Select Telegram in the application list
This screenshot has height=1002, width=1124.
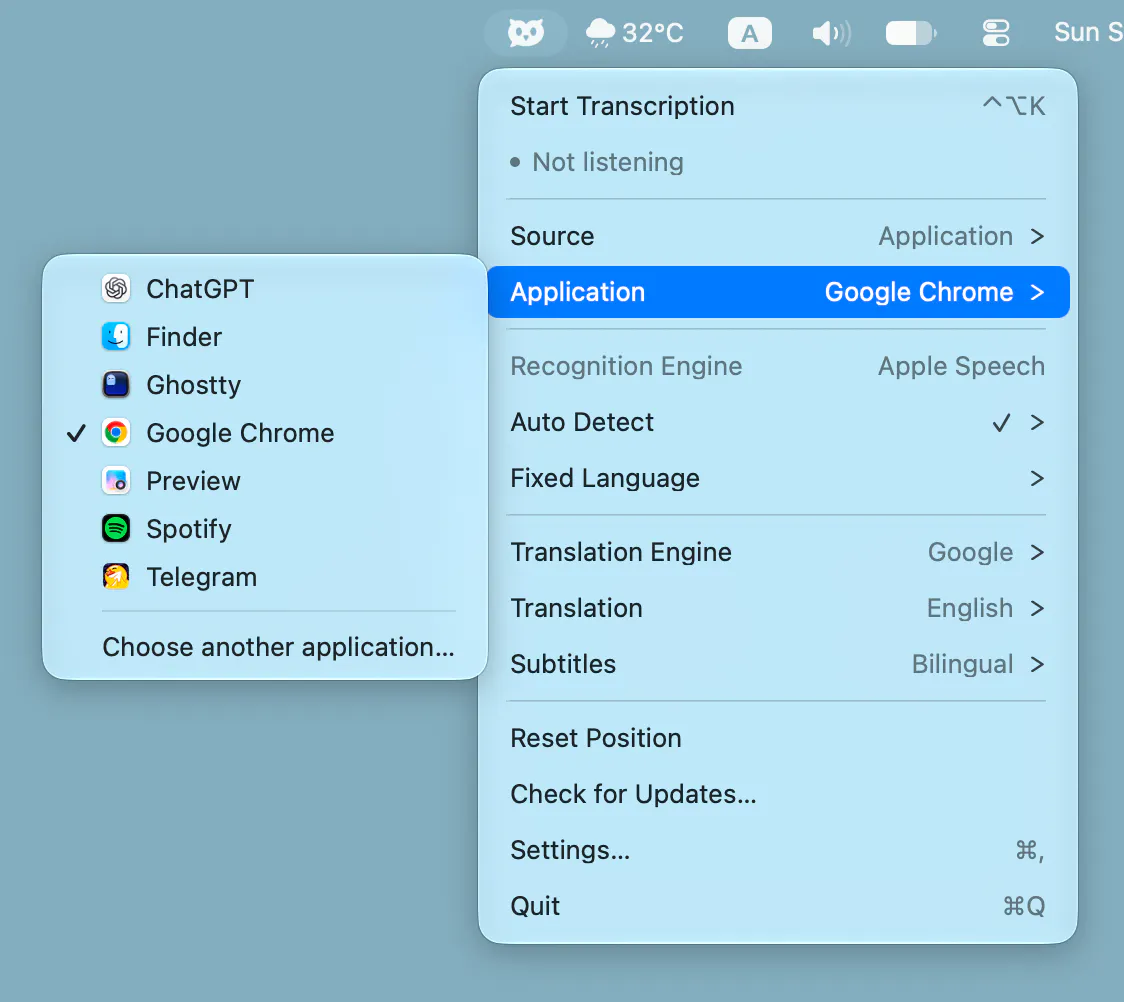(265, 577)
